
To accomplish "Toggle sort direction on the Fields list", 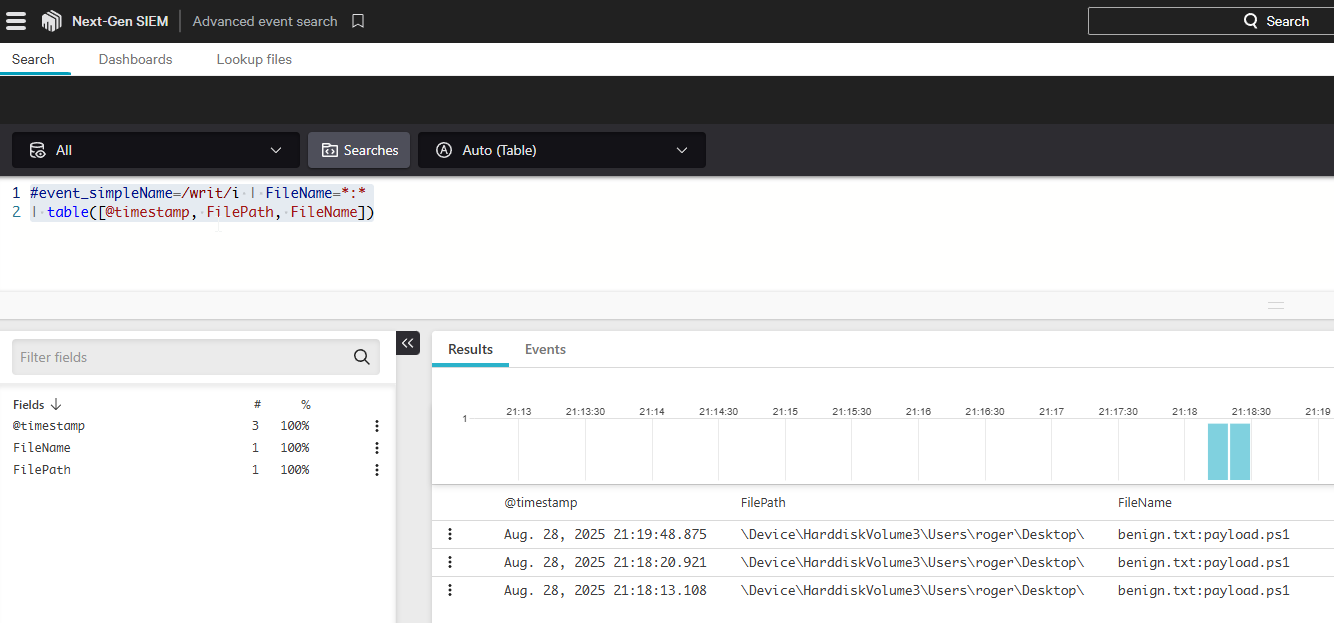I will tap(53, 404).
